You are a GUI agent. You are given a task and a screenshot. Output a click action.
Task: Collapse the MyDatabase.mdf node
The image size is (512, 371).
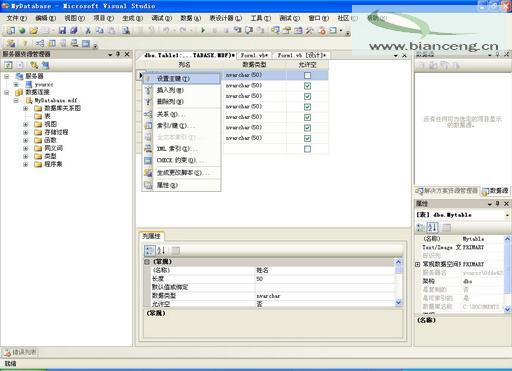pyautogui.click(x=16, y=100)
